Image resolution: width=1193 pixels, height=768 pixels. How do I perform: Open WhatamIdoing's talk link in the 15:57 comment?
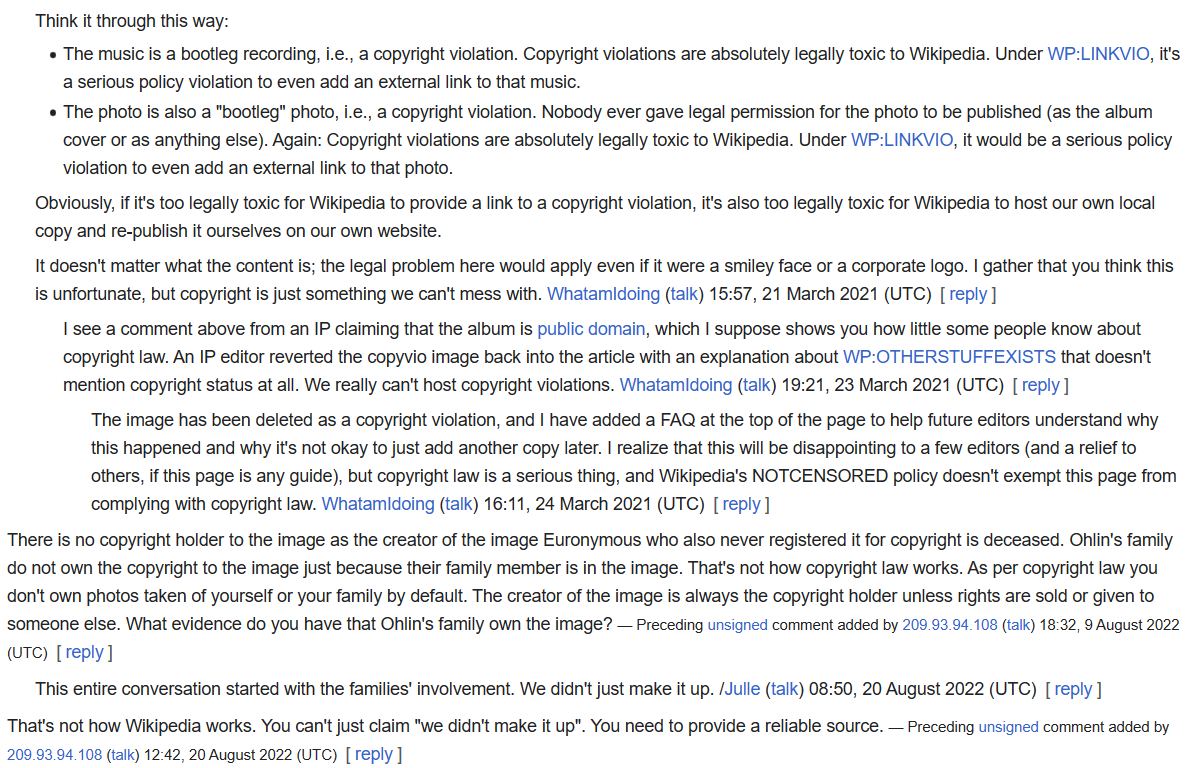click(x=684, y=294)
